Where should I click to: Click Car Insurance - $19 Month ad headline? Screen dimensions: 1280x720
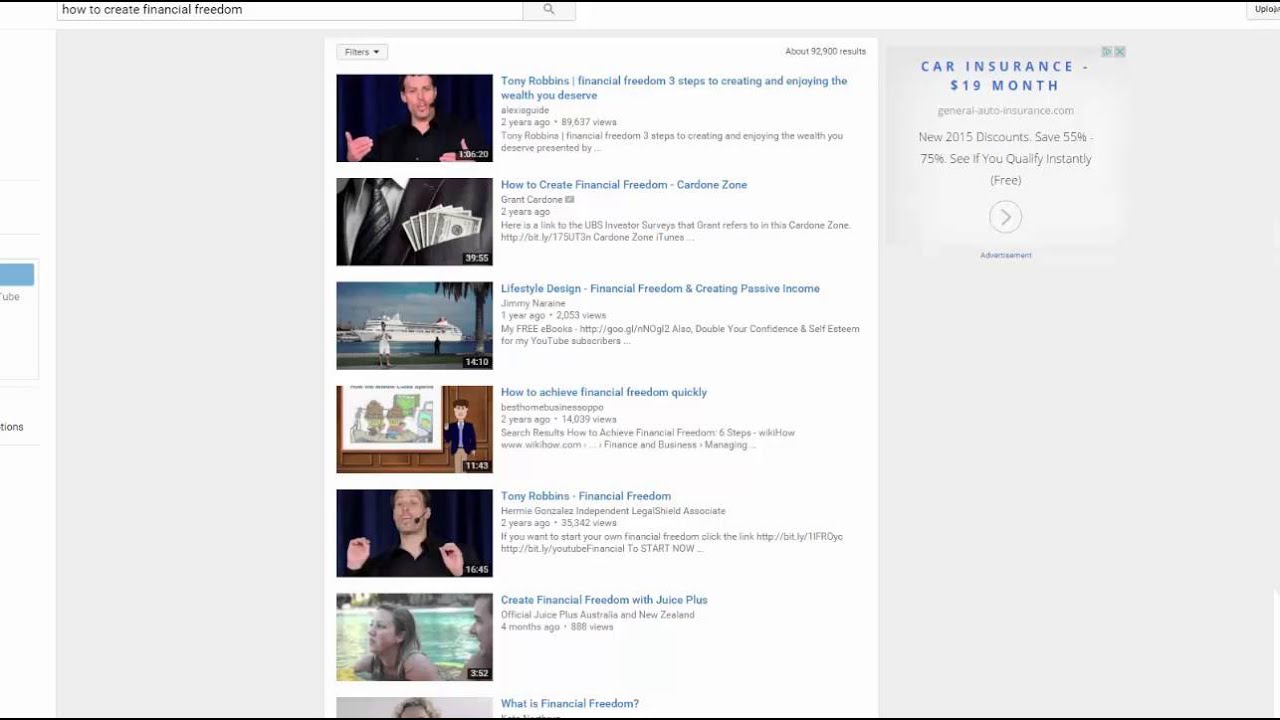coord(1005,76)
